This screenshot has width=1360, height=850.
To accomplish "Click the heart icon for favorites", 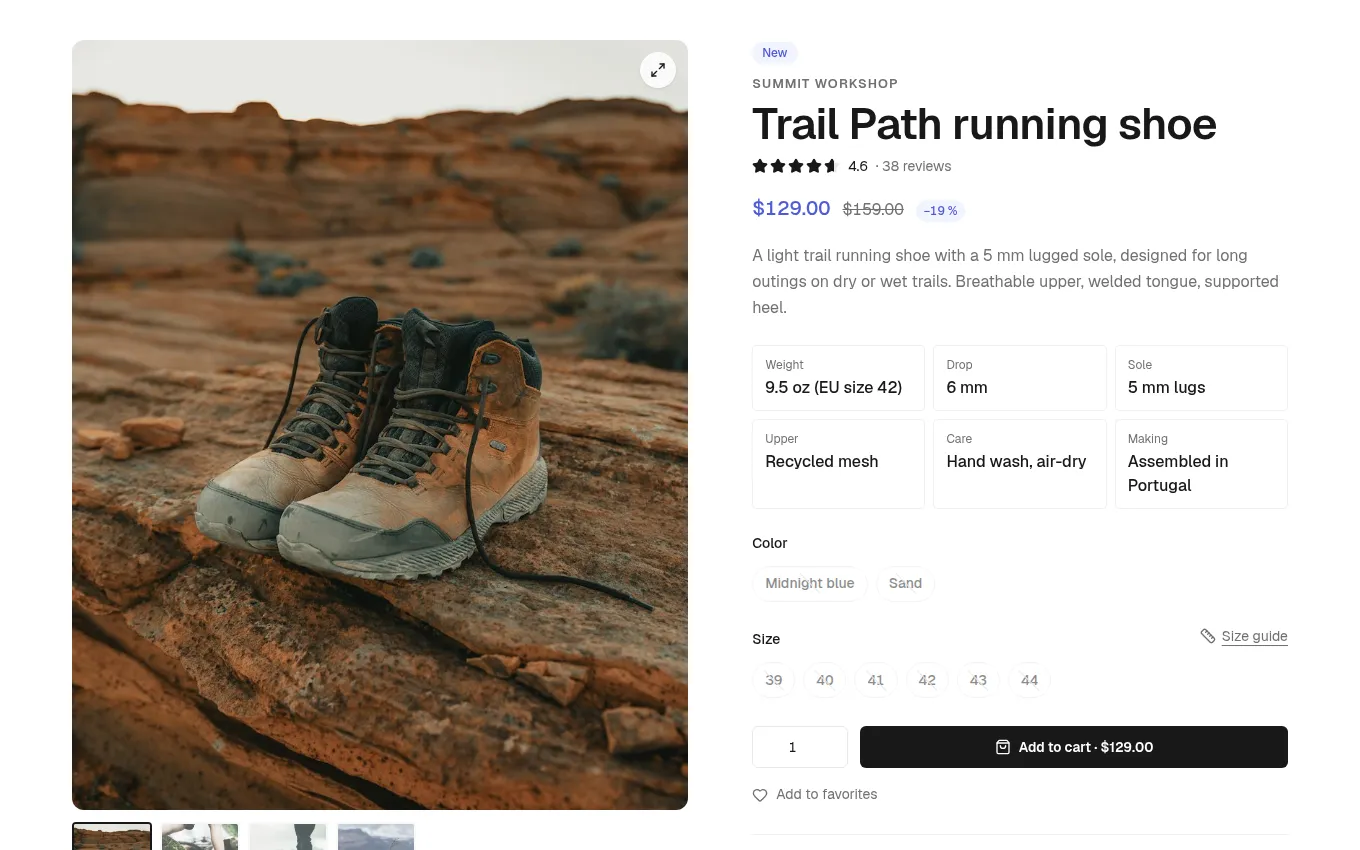I will pos(760,795).
